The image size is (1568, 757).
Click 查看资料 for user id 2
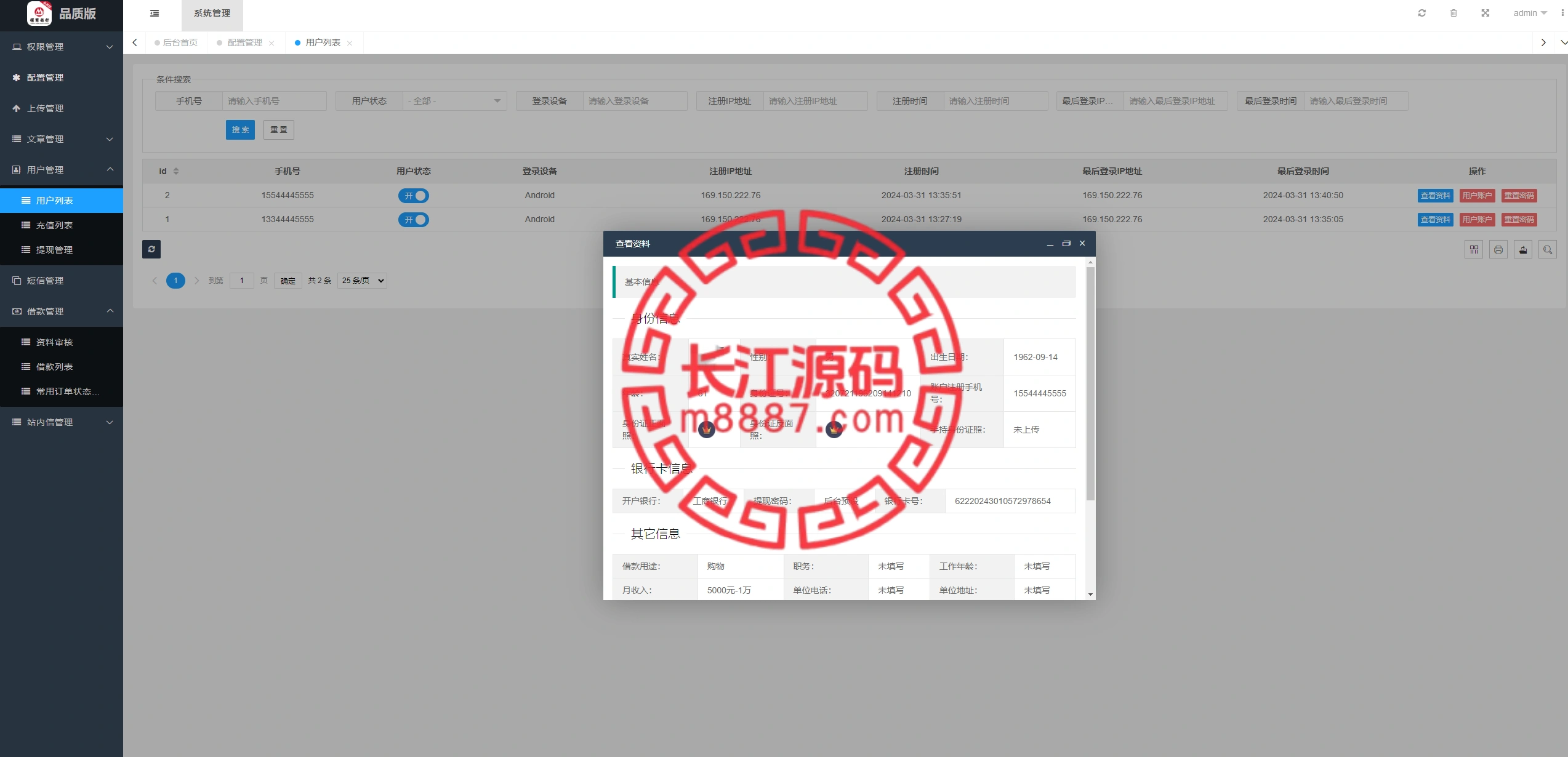coord(1436,196)
